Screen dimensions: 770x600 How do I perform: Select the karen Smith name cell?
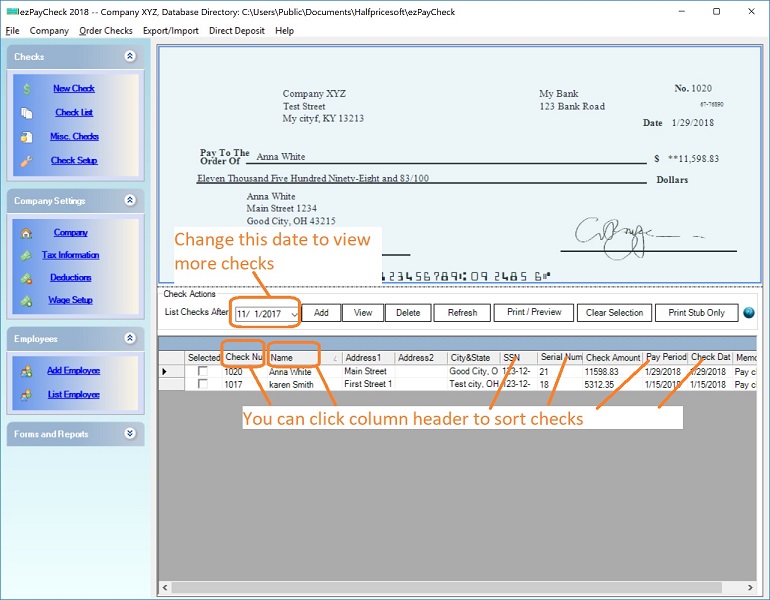click(x=303, y=384)
